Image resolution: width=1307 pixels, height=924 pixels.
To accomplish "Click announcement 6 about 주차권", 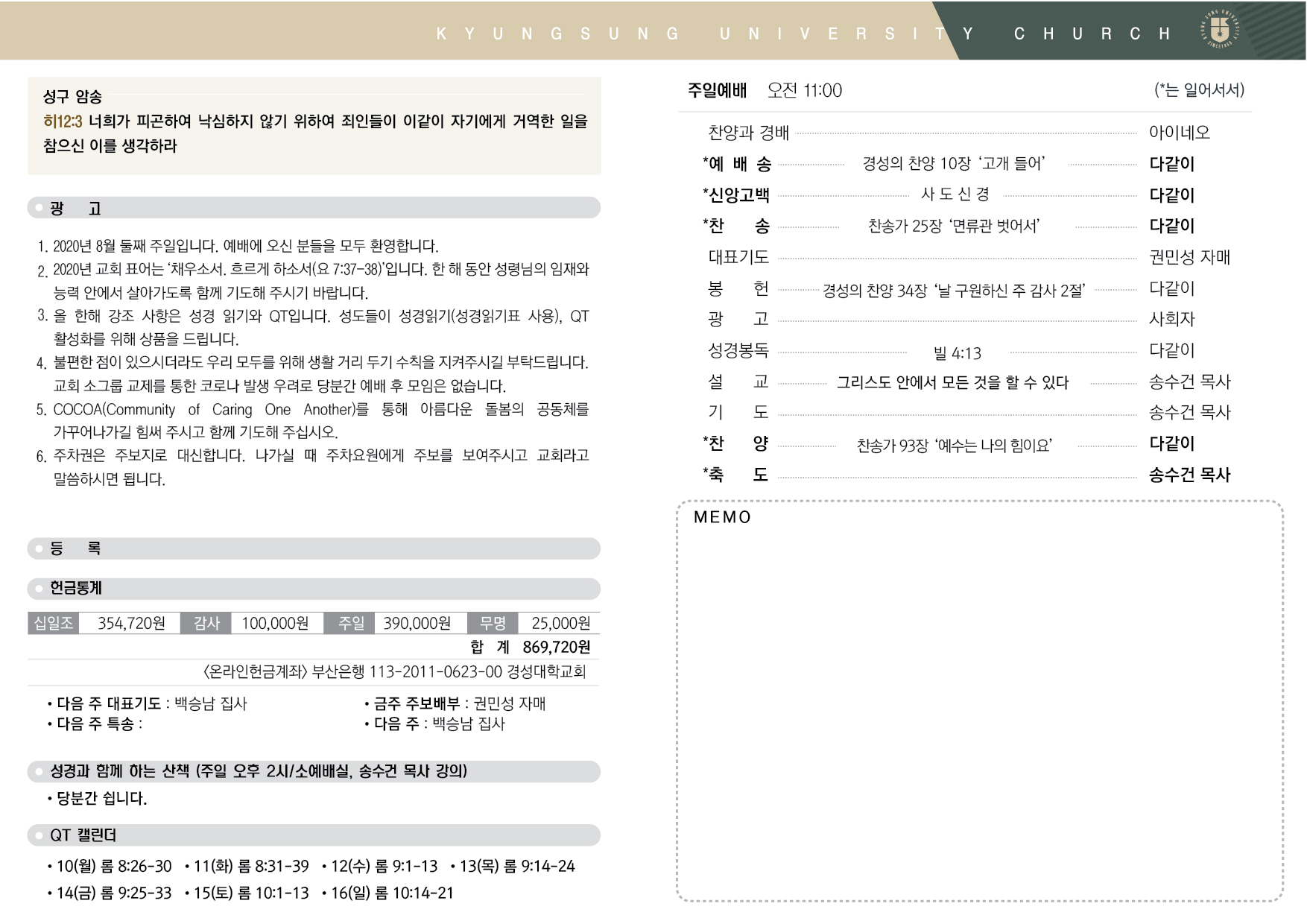I will tap(313, 466).
